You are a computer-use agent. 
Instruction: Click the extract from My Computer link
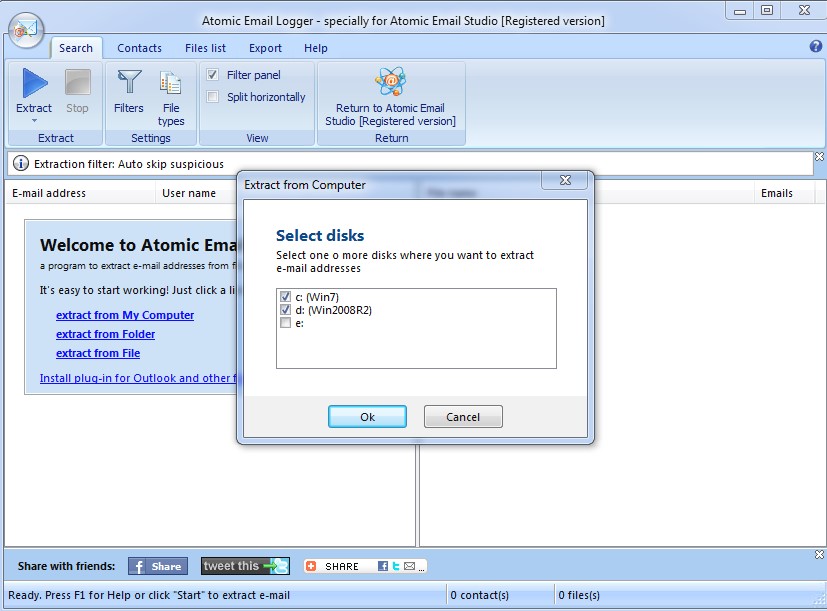(x=125, y=315)
